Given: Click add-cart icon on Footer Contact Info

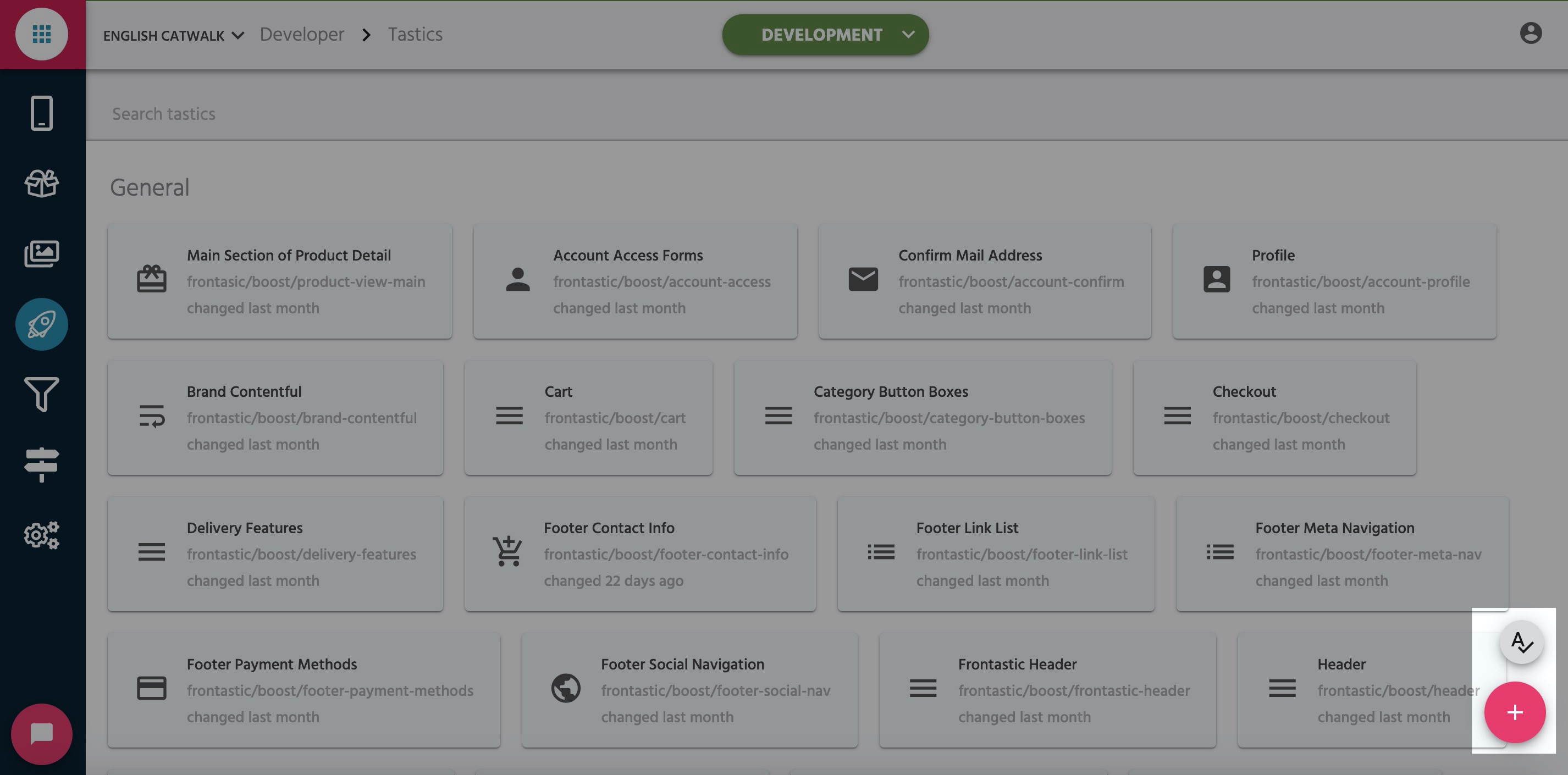Looking at the screenshot, I should click(507, 551).
